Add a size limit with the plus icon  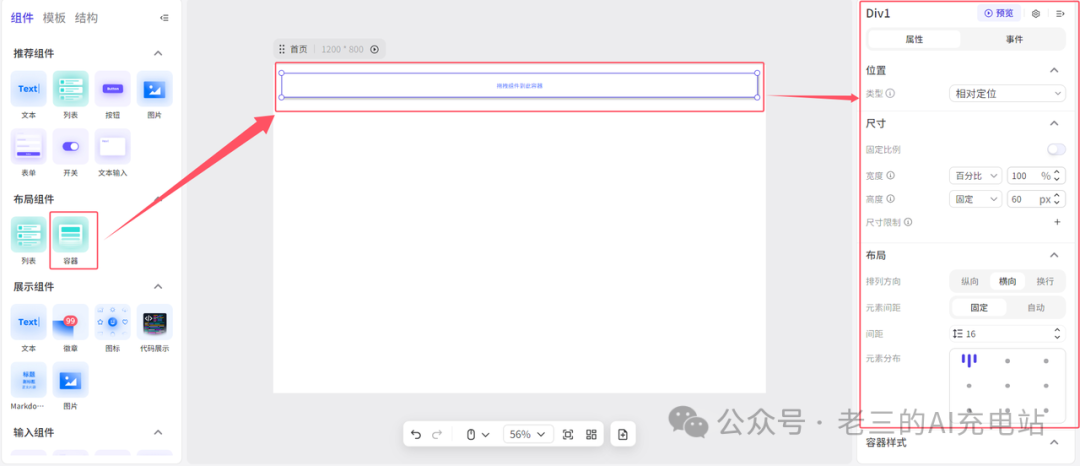[x=1058, y=222]
